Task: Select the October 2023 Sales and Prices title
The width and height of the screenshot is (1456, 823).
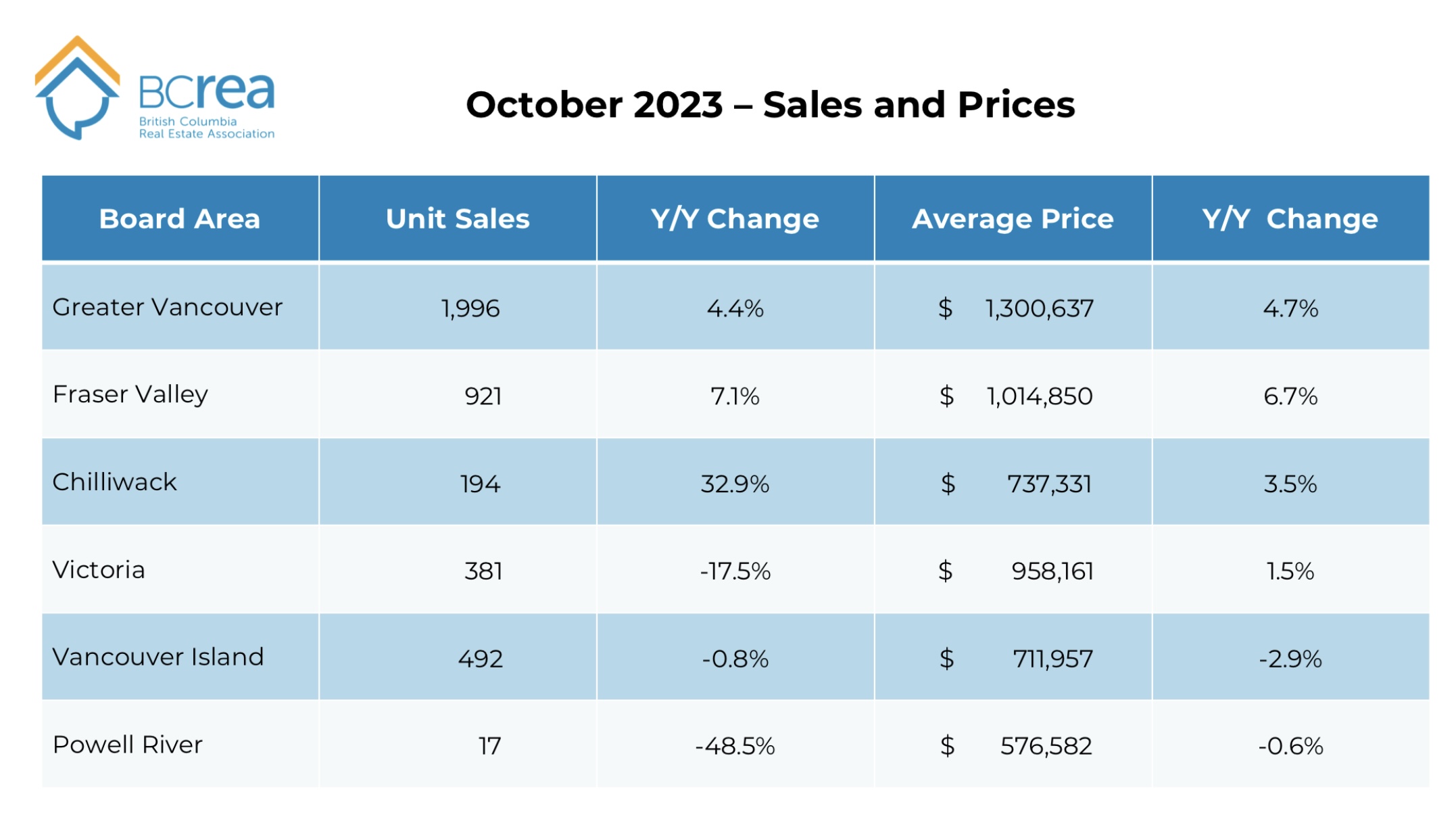Action: (x=770, y=105)
